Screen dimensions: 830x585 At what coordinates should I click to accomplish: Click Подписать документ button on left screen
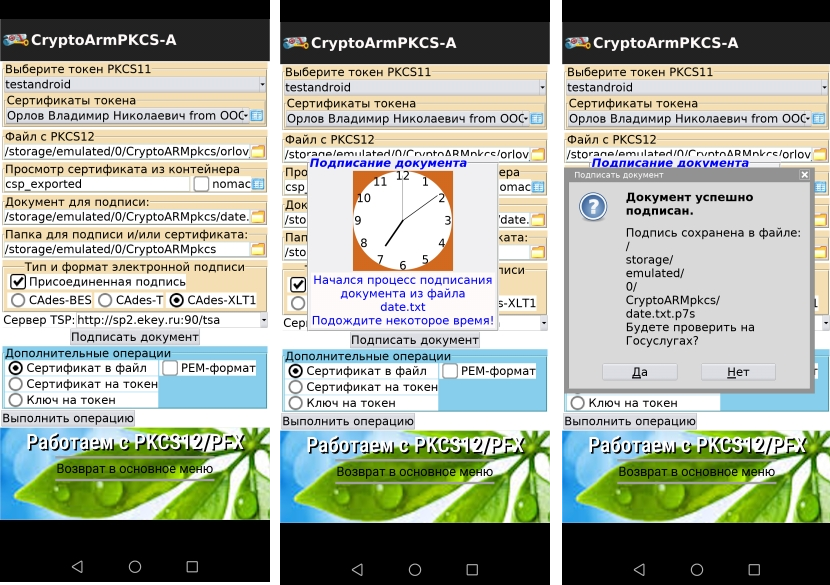click(x=135, y=337)
